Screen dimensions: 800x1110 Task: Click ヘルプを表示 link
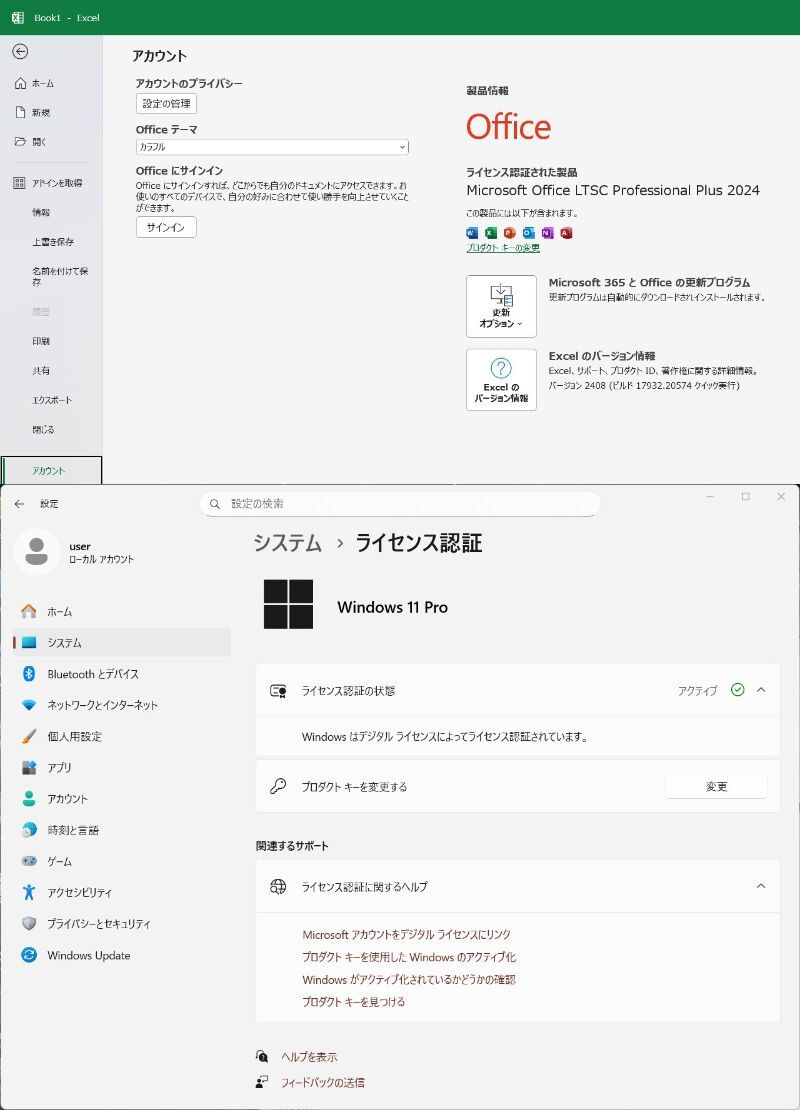(x=309, y=1057)
